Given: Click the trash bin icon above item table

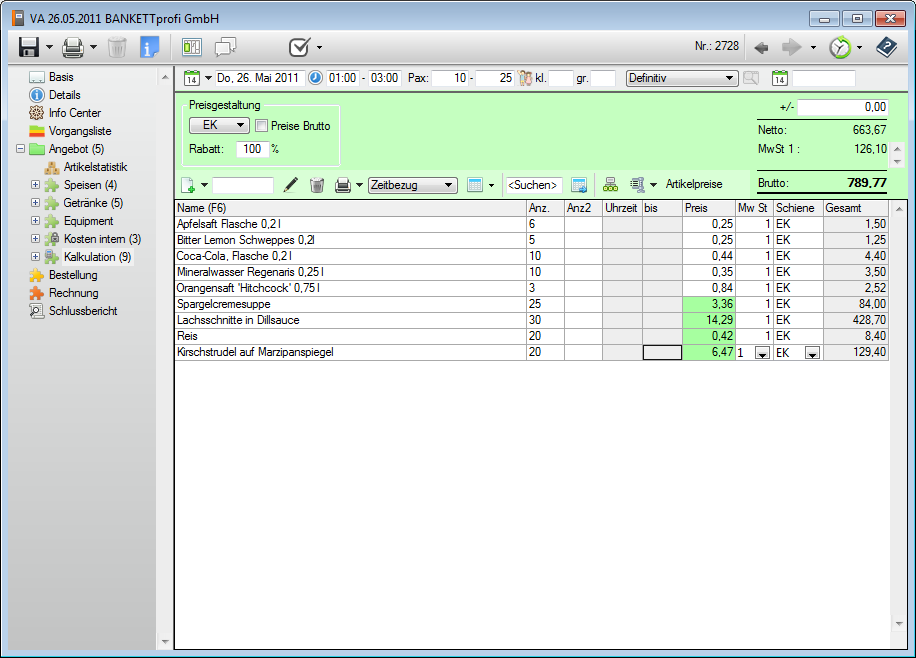Looking at the screenshot, I should point(316,185).
